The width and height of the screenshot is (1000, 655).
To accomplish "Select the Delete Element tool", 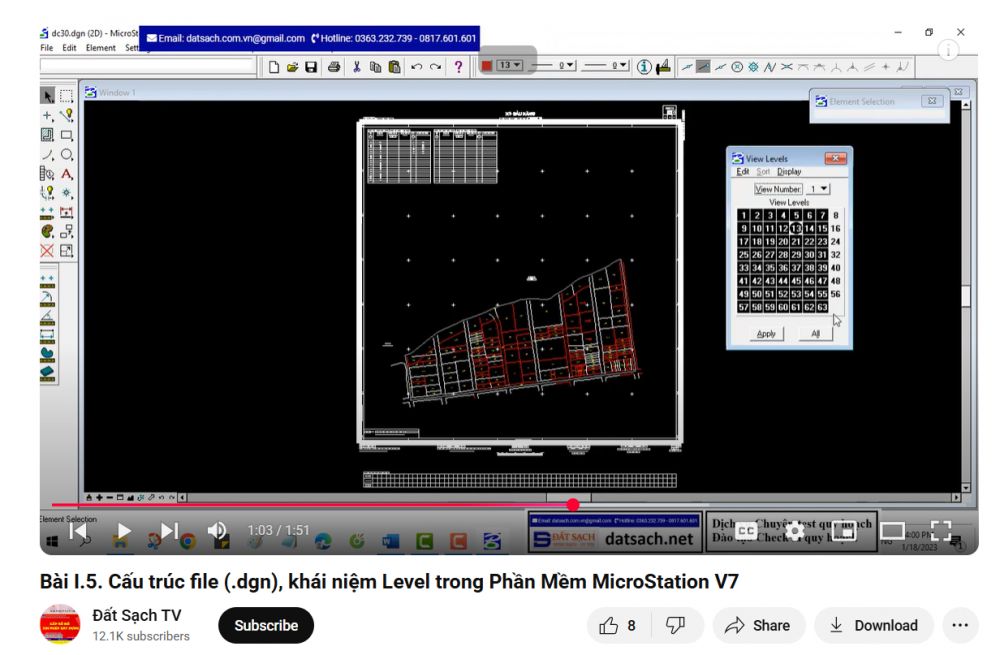I will (47, 250).
